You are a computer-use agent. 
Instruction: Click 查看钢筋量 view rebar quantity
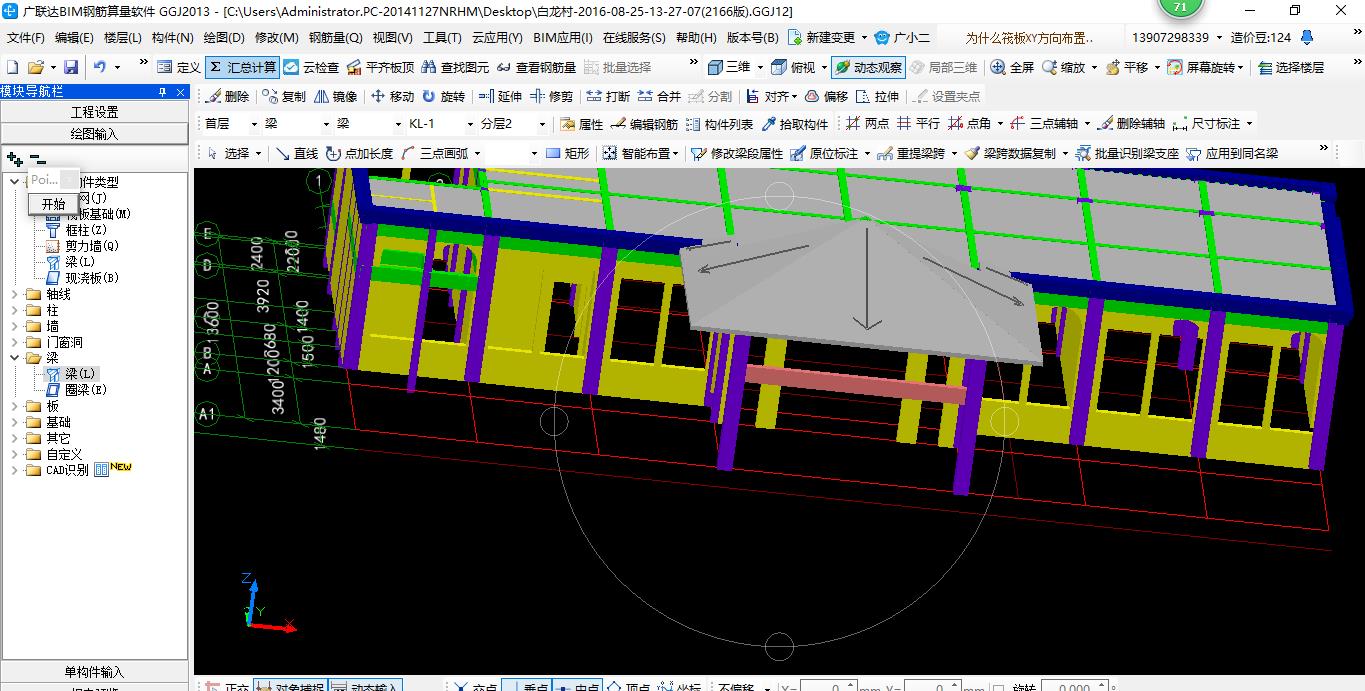tap(536, 67)
